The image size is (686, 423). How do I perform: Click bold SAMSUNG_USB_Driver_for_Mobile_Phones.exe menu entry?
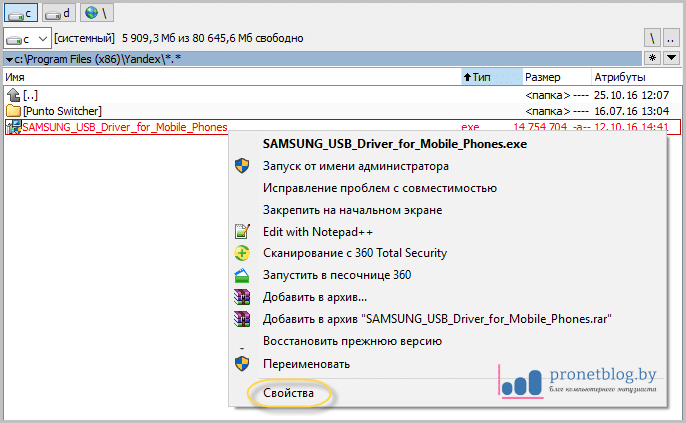click(395, 144)
